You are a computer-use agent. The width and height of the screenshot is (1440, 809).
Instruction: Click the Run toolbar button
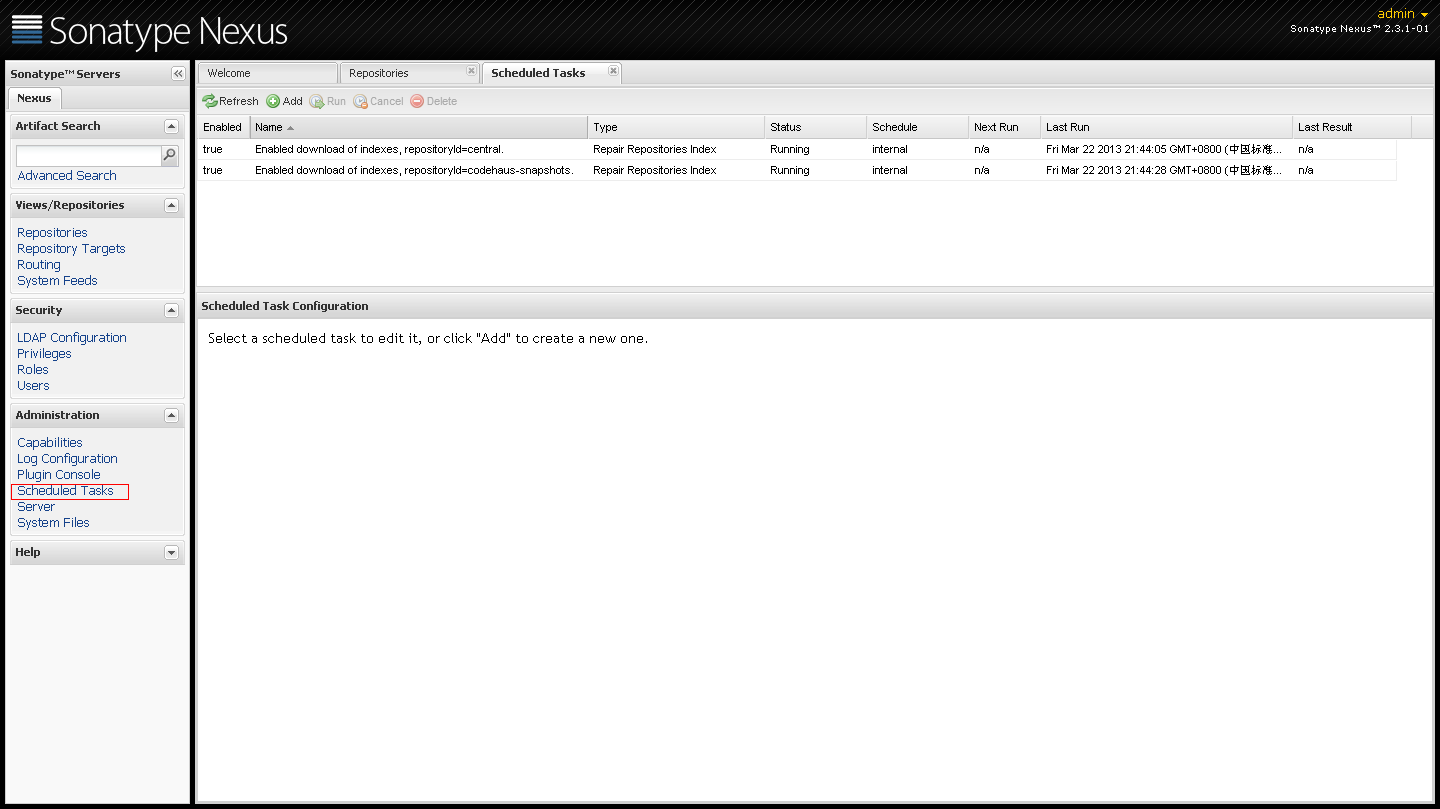(x=328, y=101)
